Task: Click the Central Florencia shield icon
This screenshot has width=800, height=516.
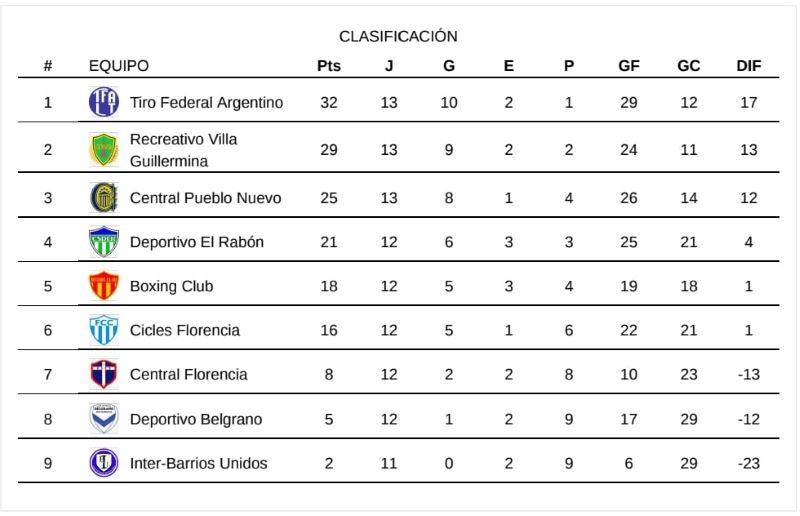Action: 103,374
